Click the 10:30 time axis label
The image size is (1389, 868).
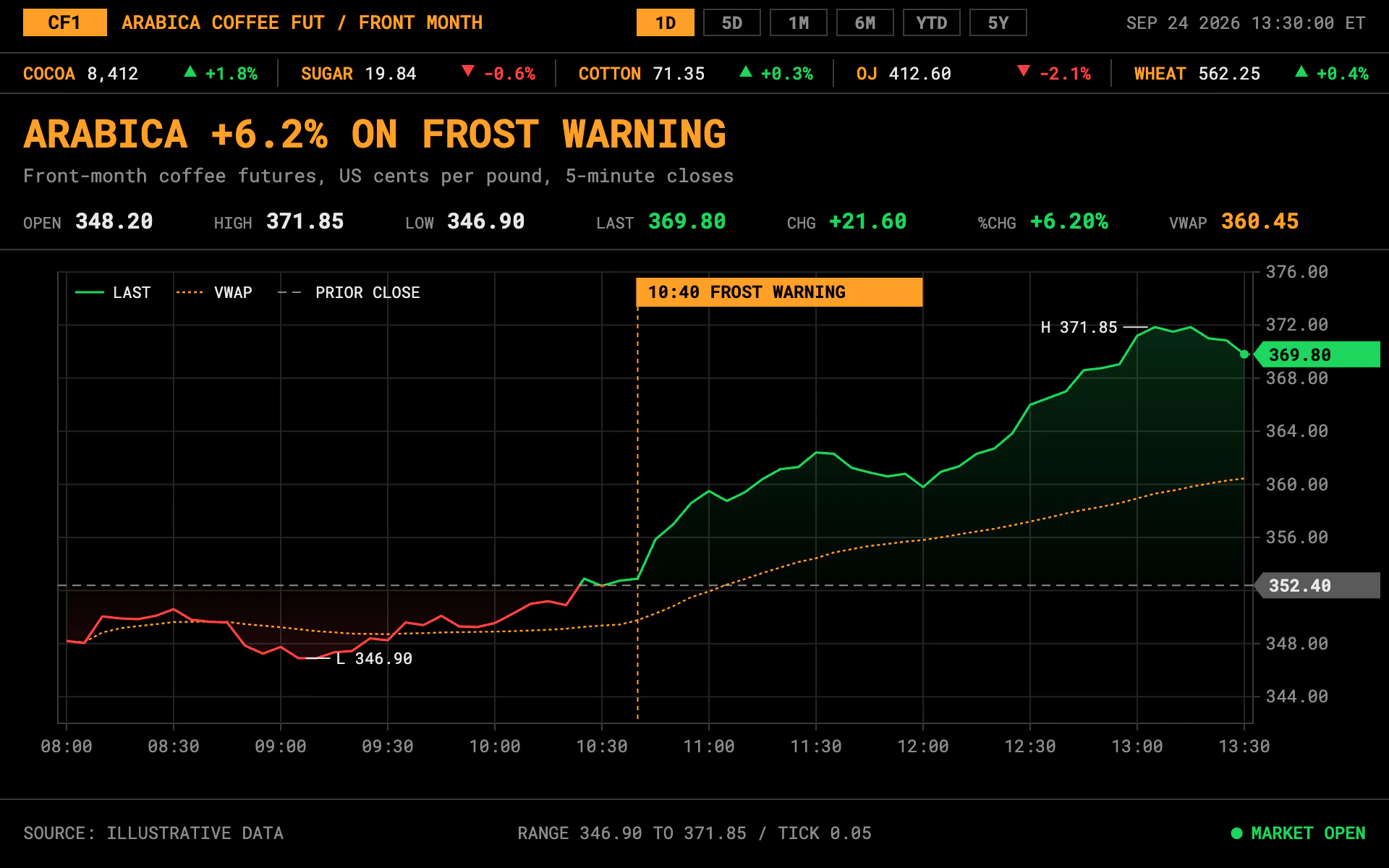coord(602,746)
